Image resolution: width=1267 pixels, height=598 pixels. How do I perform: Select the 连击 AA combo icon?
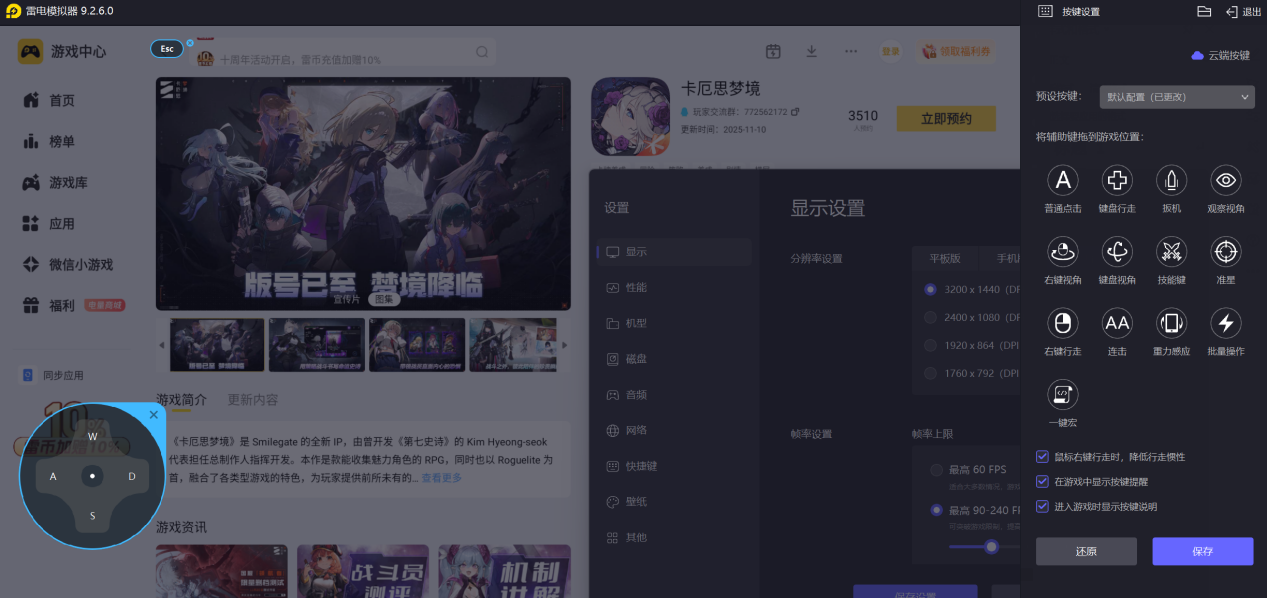(1117, 323)
